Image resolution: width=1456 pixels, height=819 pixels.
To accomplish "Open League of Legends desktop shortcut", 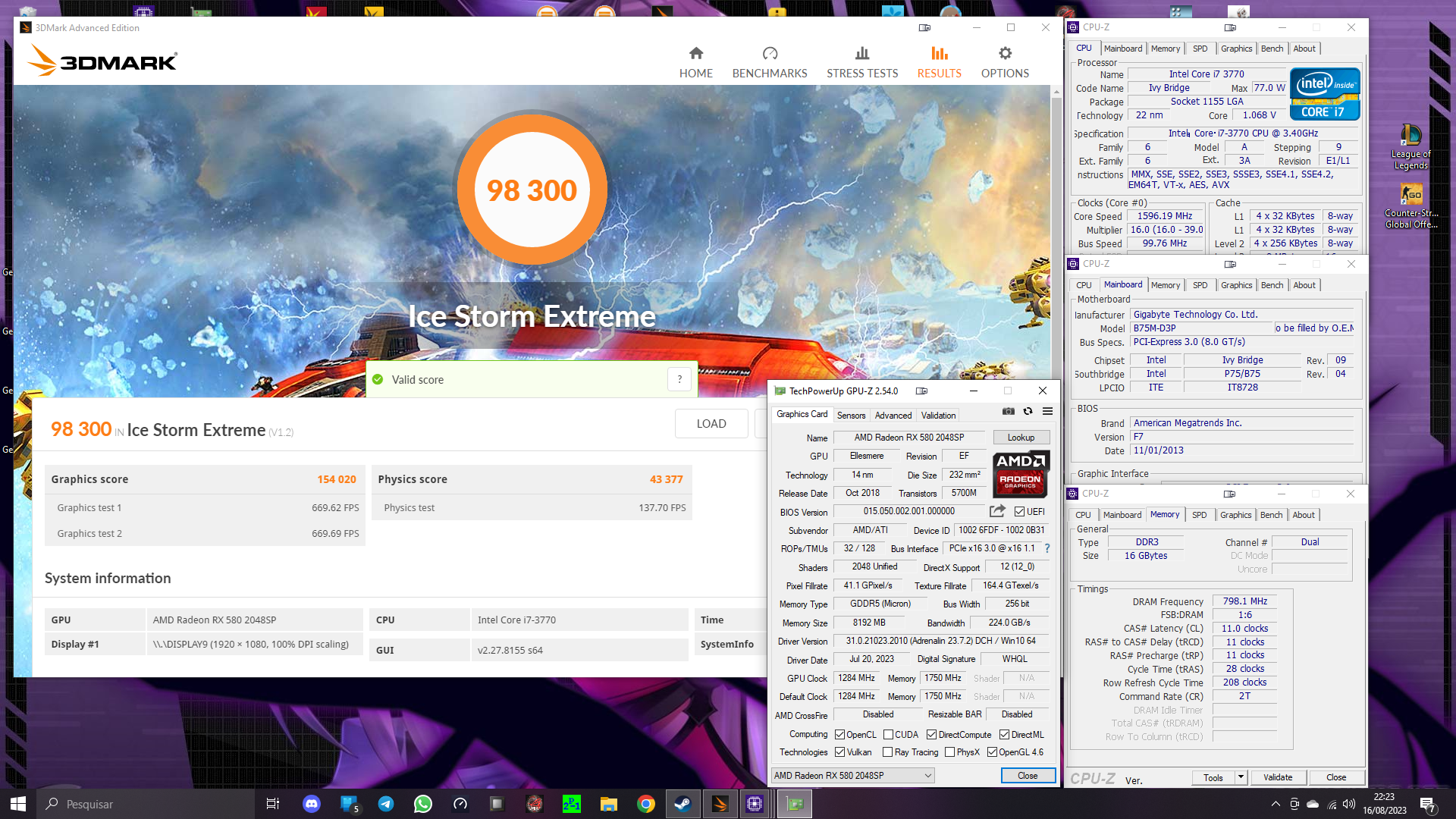I will 1410,147.
